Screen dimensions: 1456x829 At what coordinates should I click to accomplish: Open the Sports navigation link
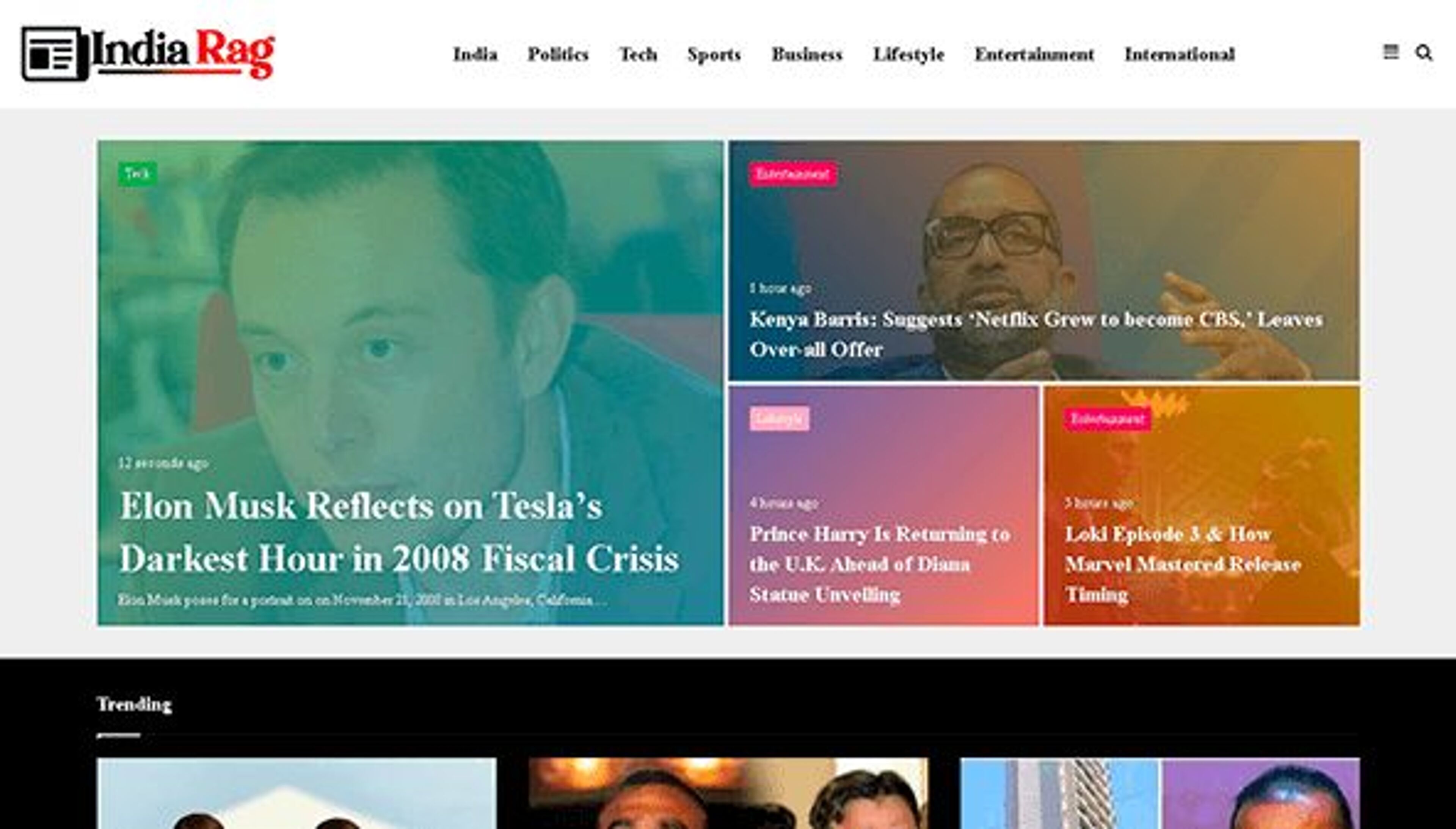[714, 55]
